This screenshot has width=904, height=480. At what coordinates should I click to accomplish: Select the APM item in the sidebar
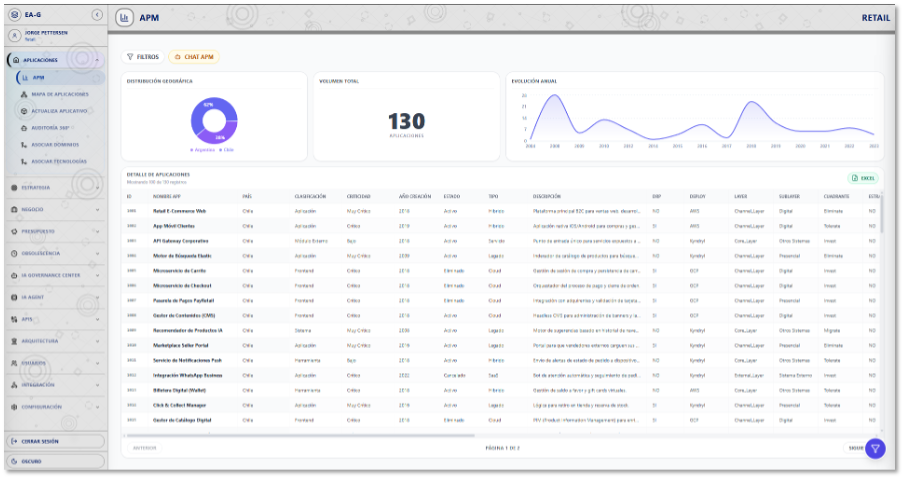click(x=38, y=77)
